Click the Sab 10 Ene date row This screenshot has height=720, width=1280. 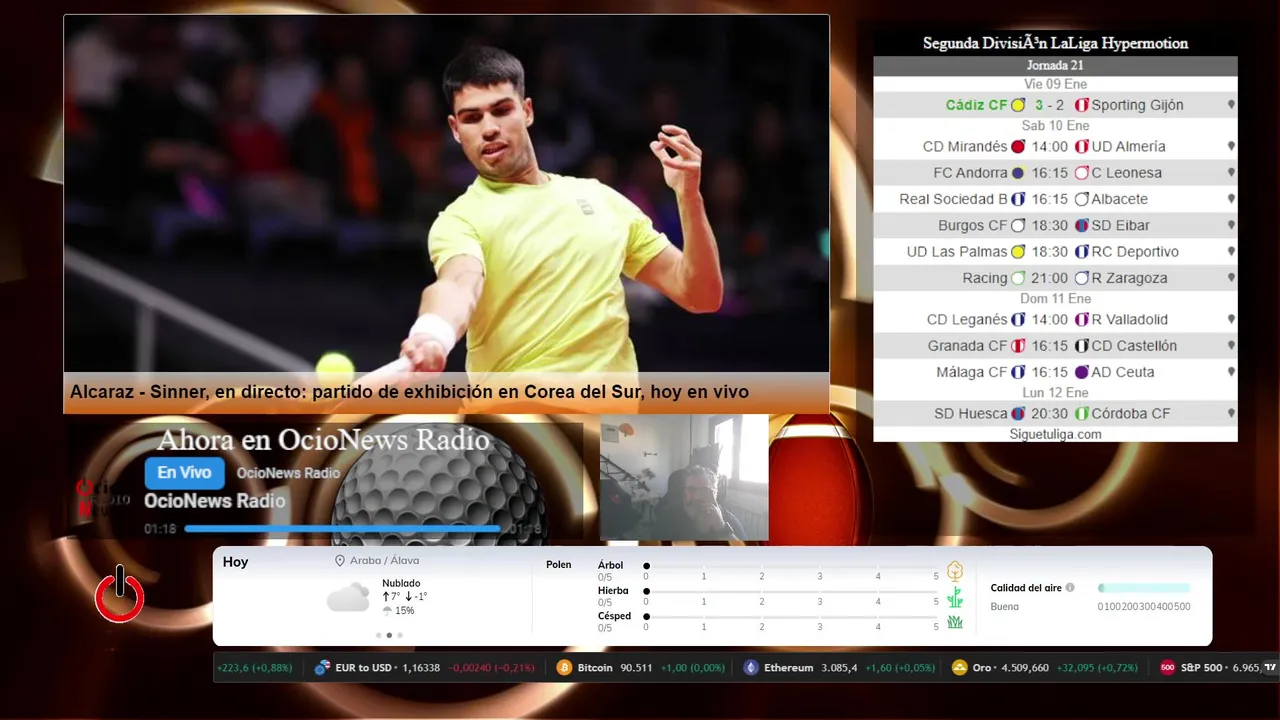pos(1055,126)
